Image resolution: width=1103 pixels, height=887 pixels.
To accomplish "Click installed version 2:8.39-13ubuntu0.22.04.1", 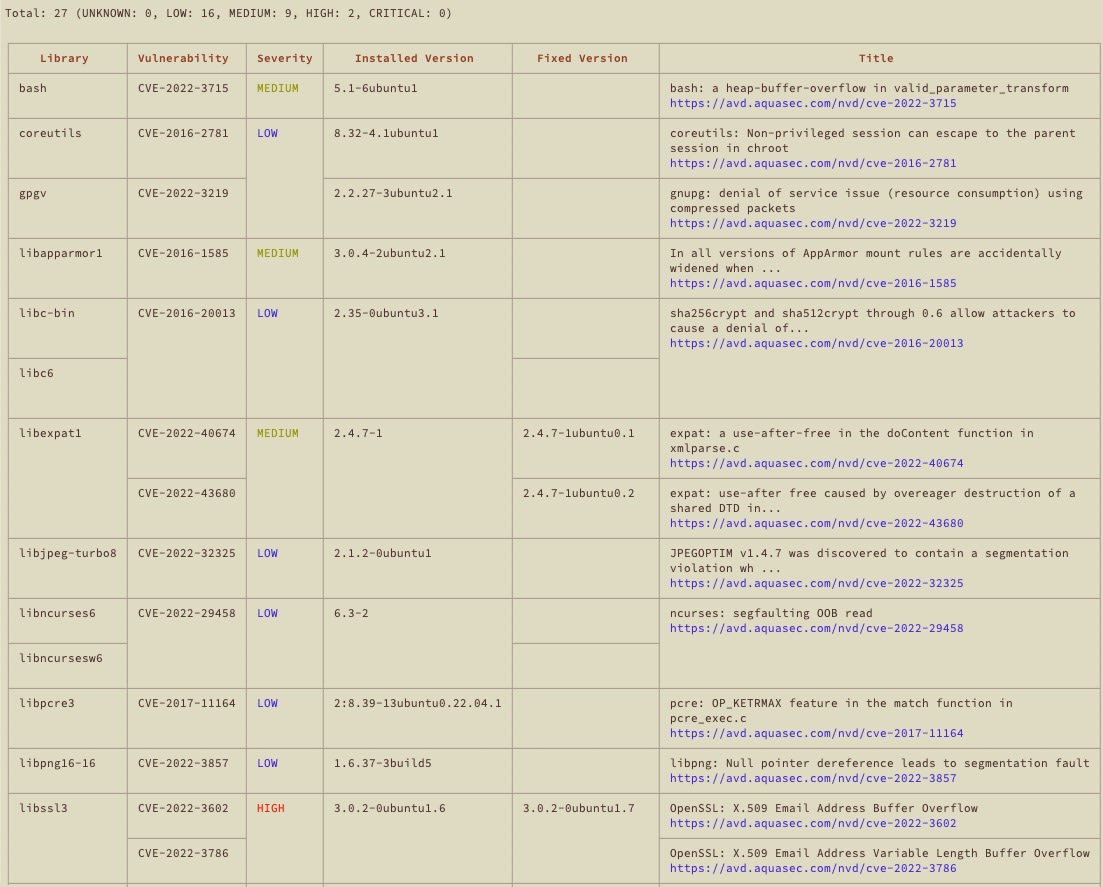I will (418, 703).
